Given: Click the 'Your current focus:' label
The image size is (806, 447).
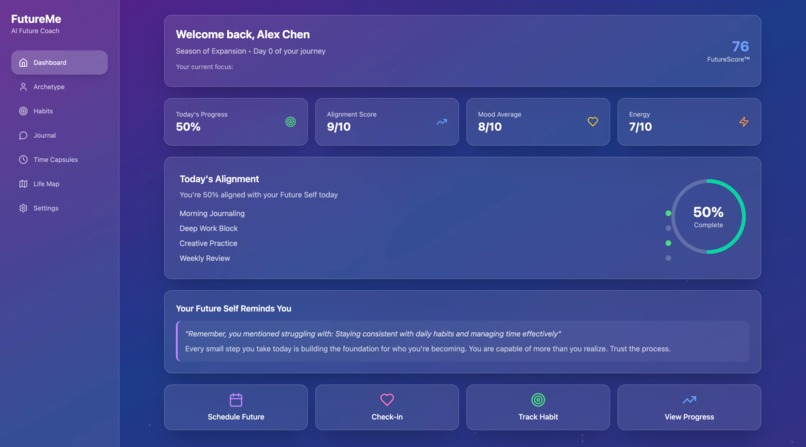Looking at the screenshot, I should tap(204, 67).
